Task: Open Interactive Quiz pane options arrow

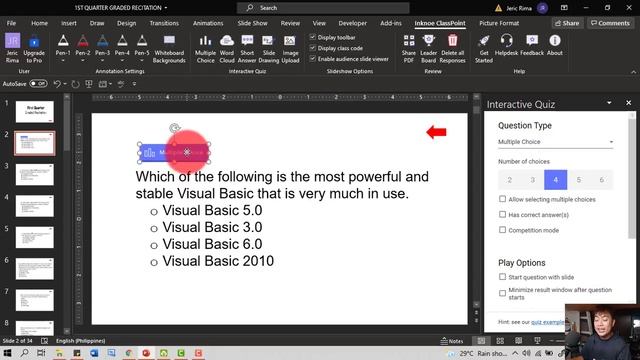Action: (x=609, y=103)
